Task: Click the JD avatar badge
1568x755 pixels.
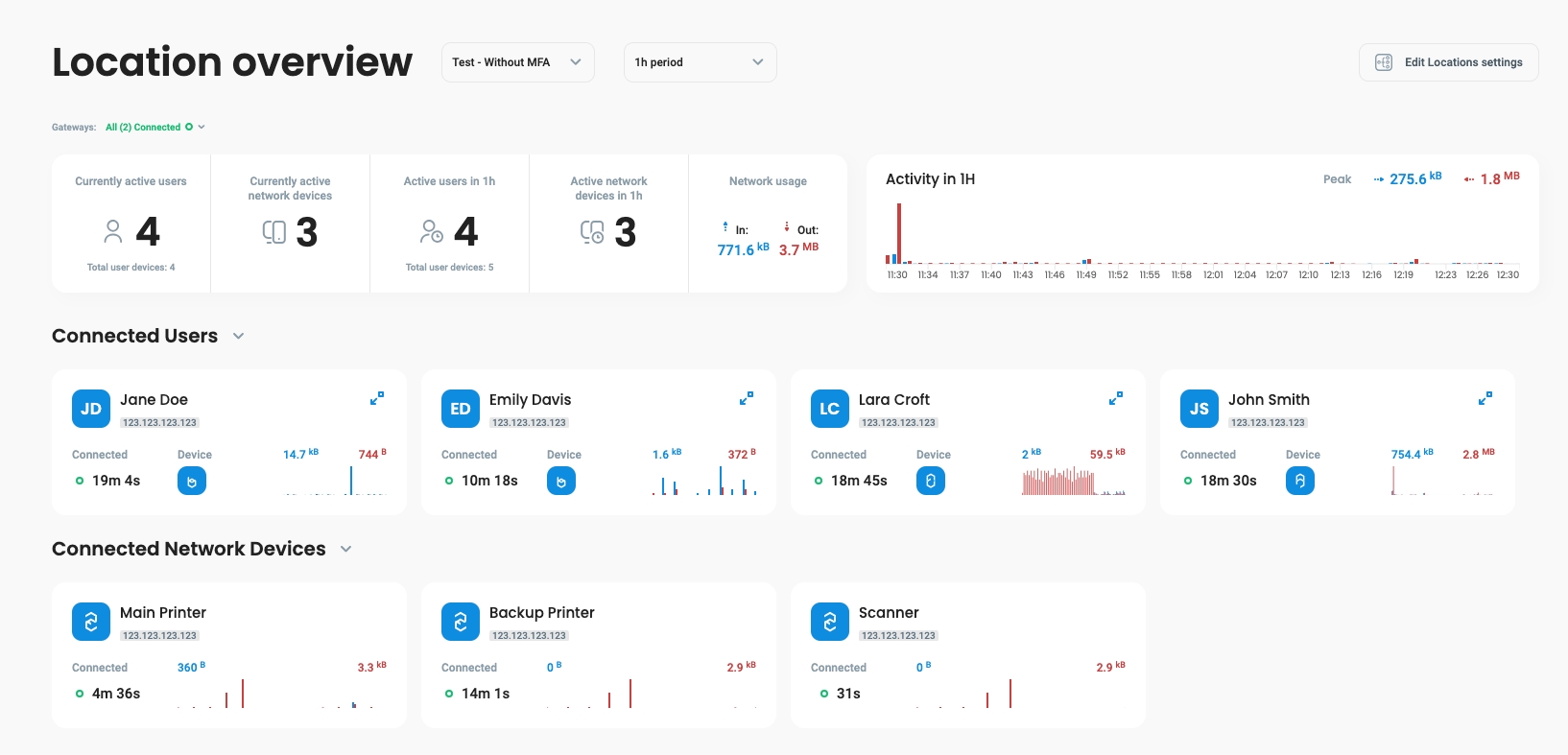Action: 91,409
